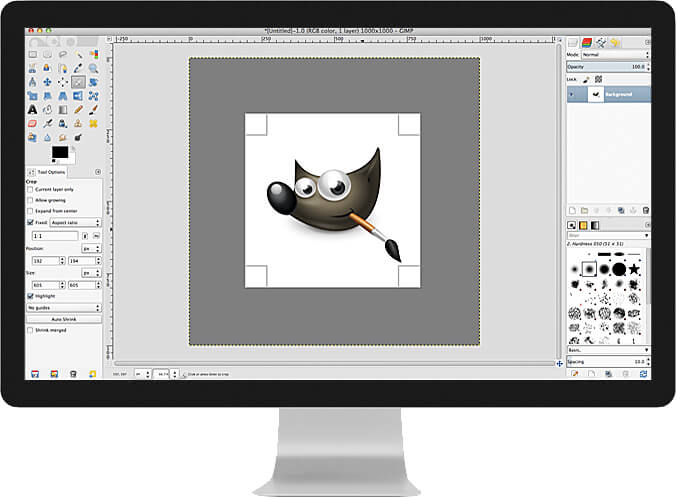The width and height of the screenshot is (677, 498).
Task: Select the Heal bandage tool
Action: click(93, 124)
